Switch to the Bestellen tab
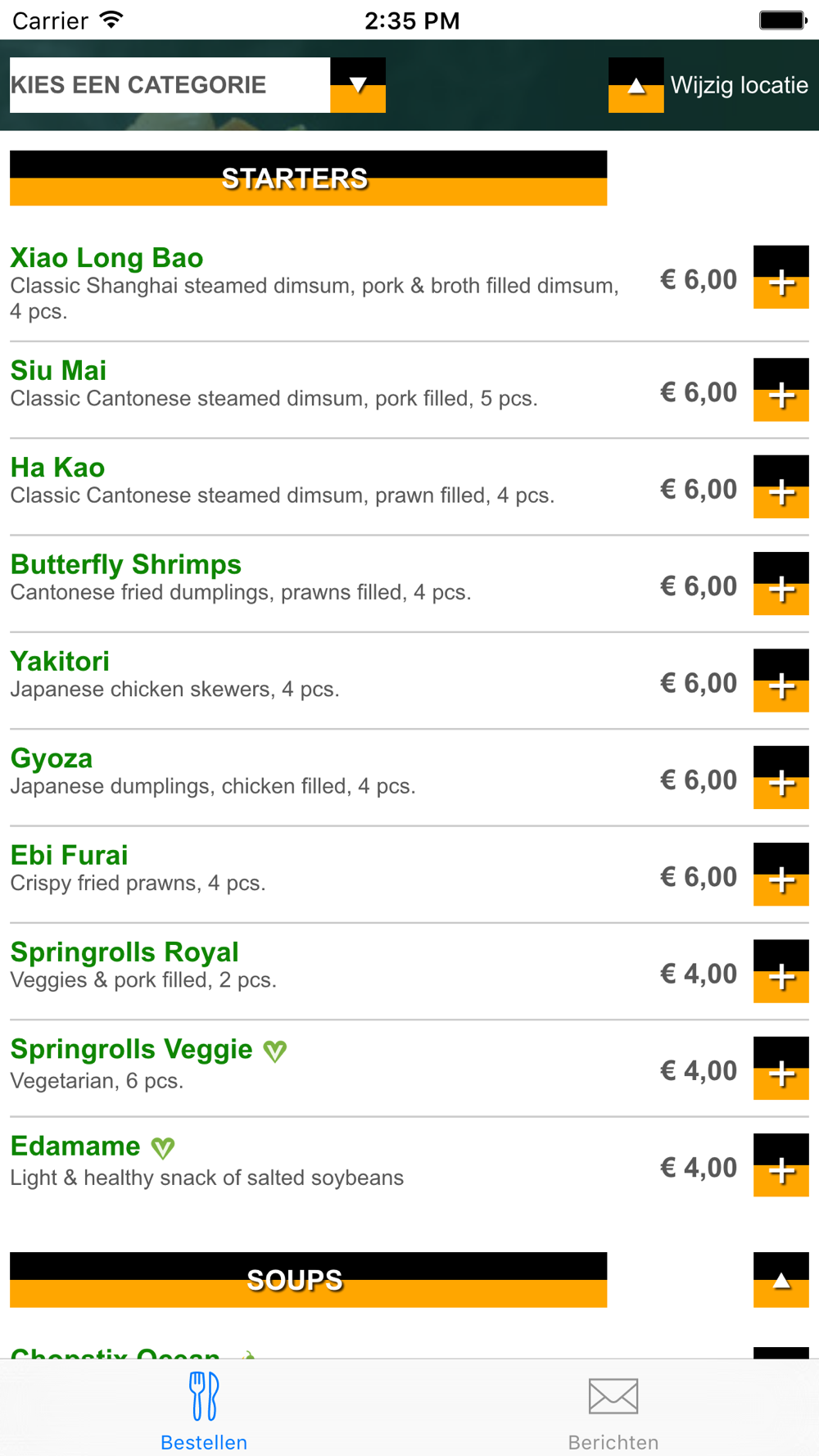The height and width of the screenshot is (1456, 819). (x=204, y=1409)
